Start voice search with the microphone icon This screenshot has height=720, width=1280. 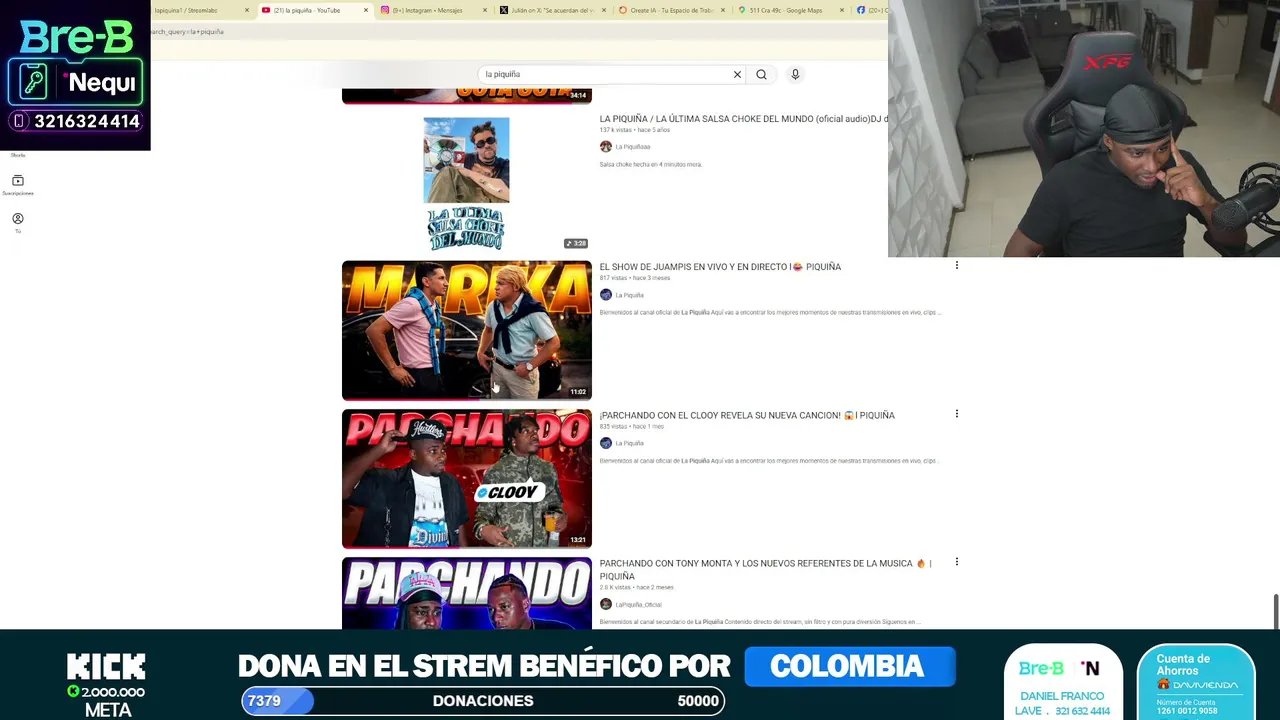click(795, 74)
